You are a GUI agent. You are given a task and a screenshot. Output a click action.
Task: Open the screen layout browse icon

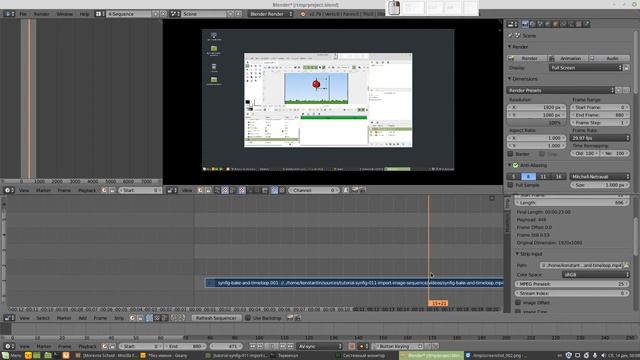click(100, 14)
